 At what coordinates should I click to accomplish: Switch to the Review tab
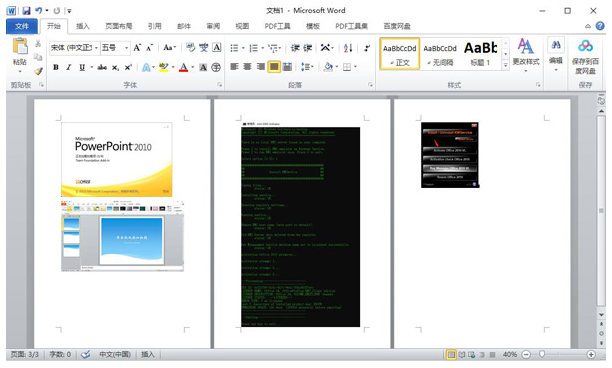[x=213, y=26]
